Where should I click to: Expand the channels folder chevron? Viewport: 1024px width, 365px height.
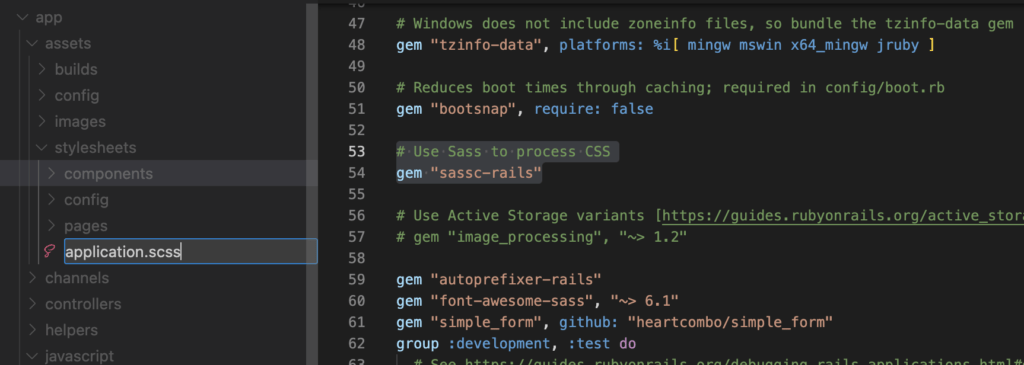coord(33,278)
